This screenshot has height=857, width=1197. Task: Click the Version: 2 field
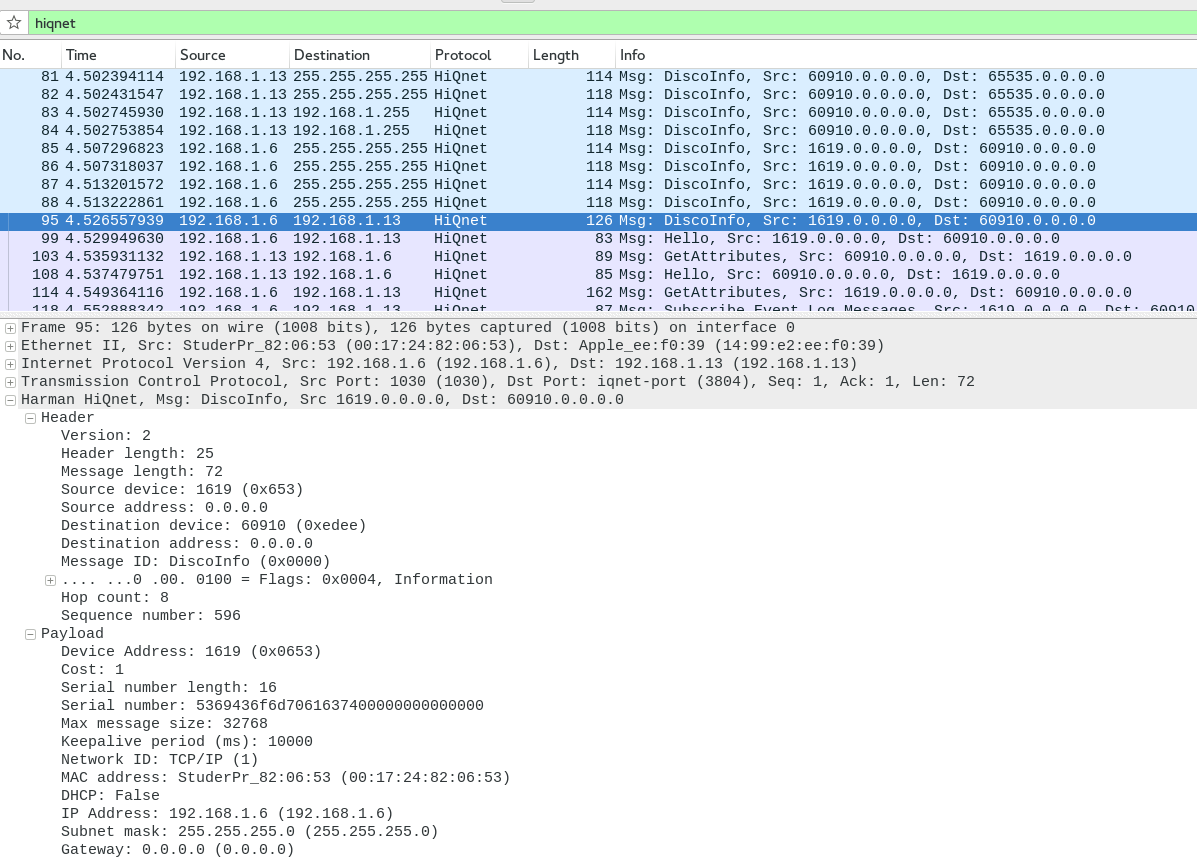pos(106,436)
